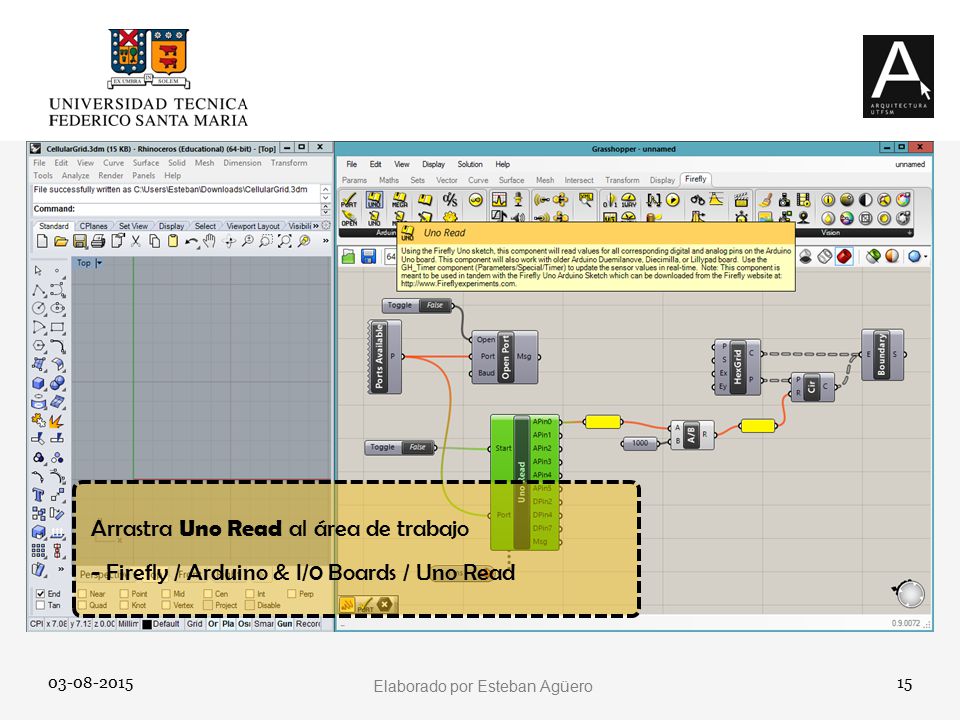Select the Zoom Window tool in Rhino
This screenshot has width=960, height=720.
click(x=266, y=241)
